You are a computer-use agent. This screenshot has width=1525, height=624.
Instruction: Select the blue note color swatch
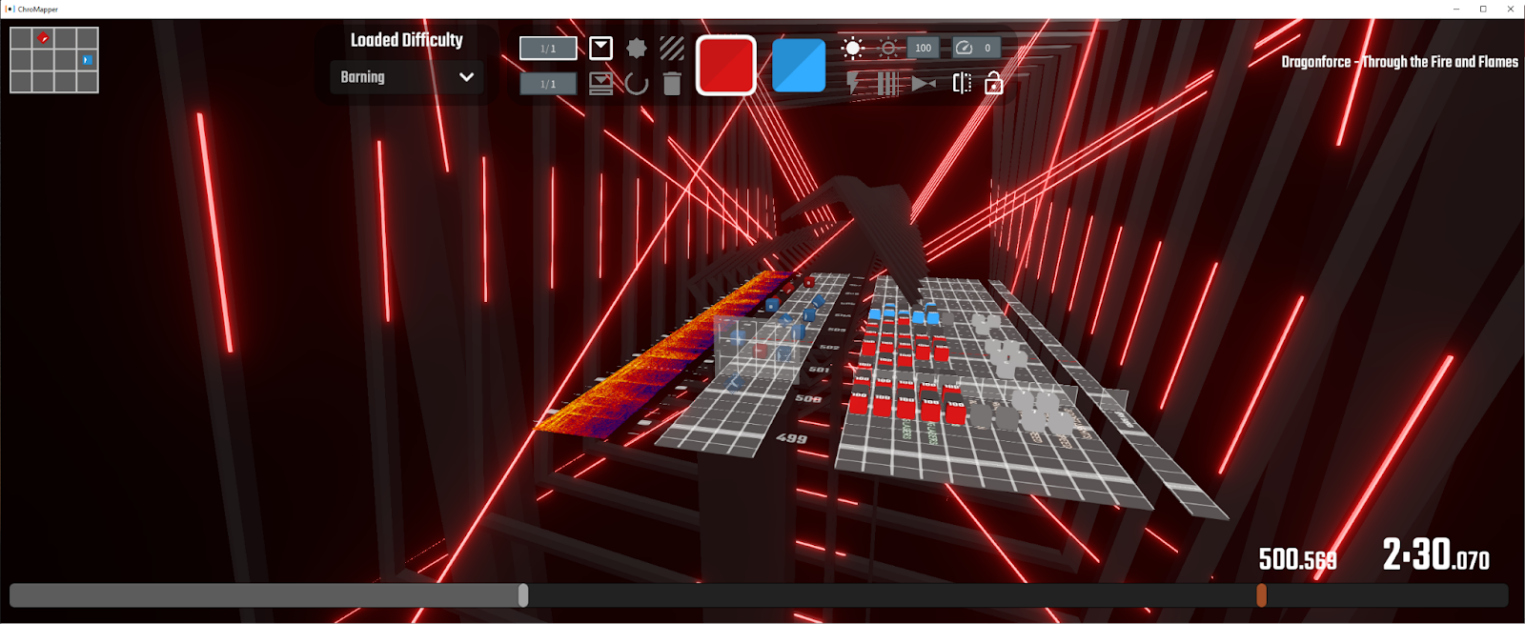pos(798,66)
